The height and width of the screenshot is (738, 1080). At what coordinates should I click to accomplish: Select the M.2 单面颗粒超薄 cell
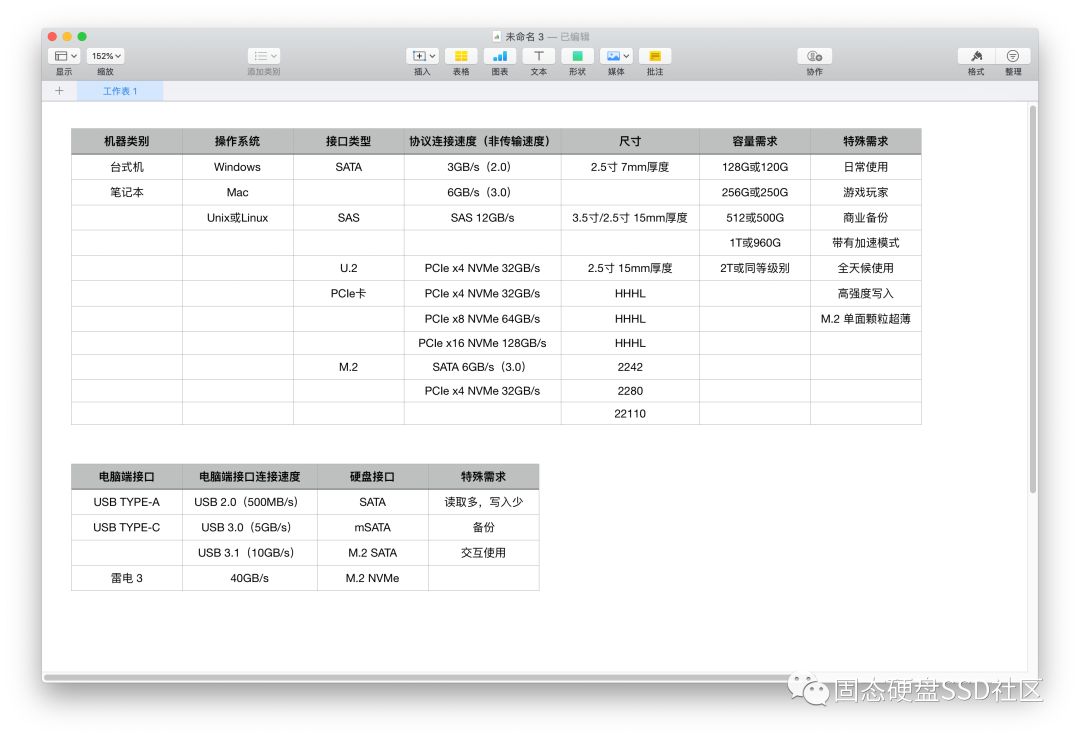pos(866,319)
